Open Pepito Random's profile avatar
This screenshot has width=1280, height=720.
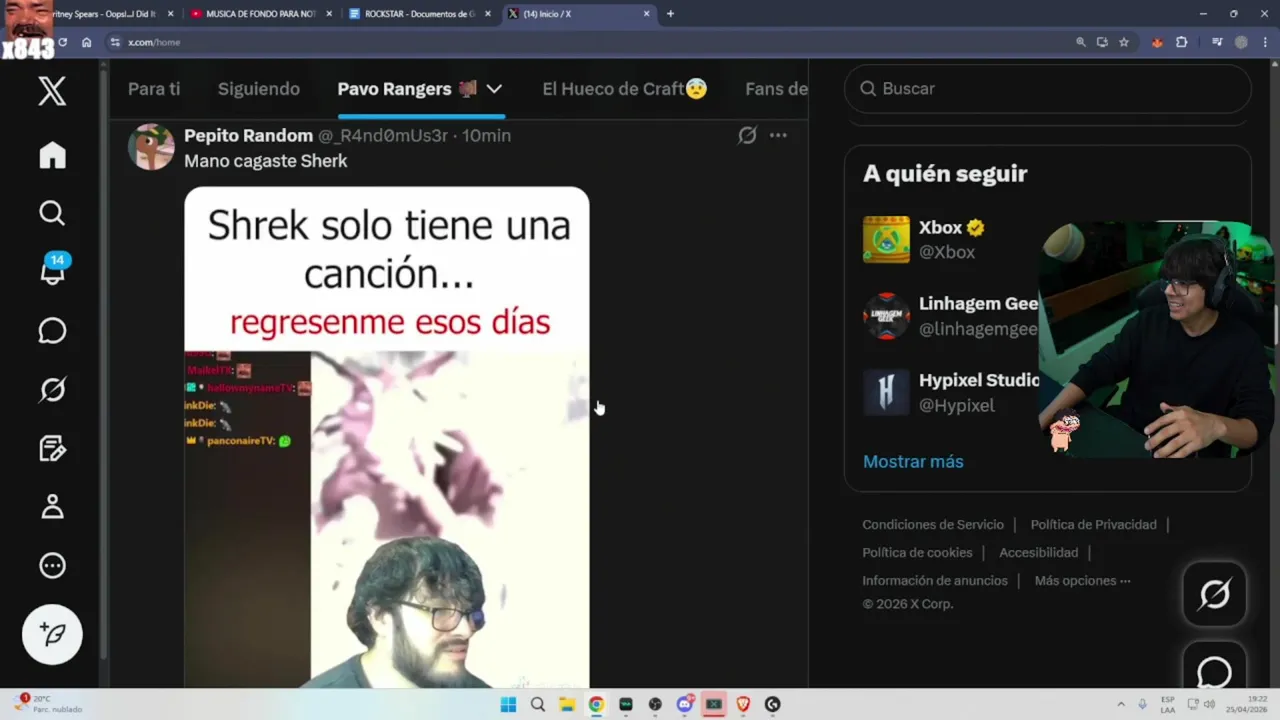pyautogui.click(x=151, y=147)
